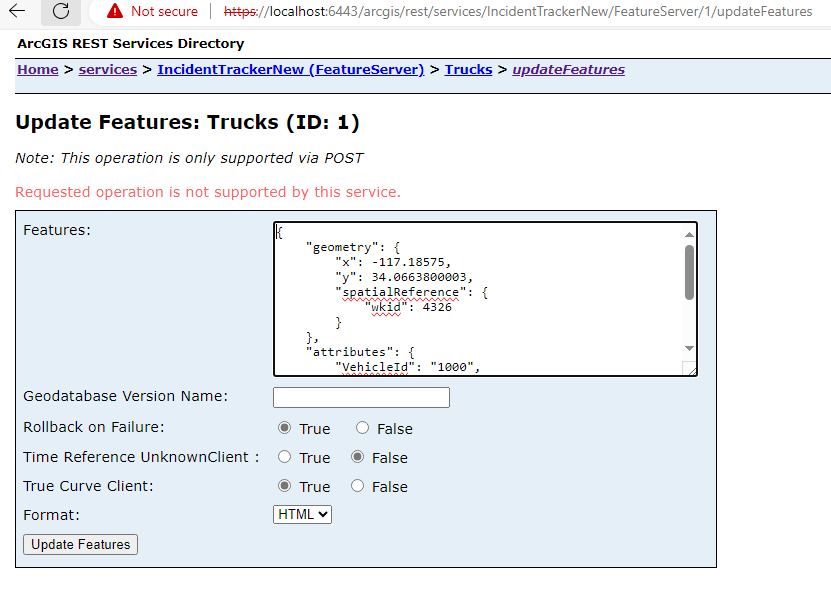The image size is (831, 606).
Task: Select False for True Curve Client
Action: 357,486
